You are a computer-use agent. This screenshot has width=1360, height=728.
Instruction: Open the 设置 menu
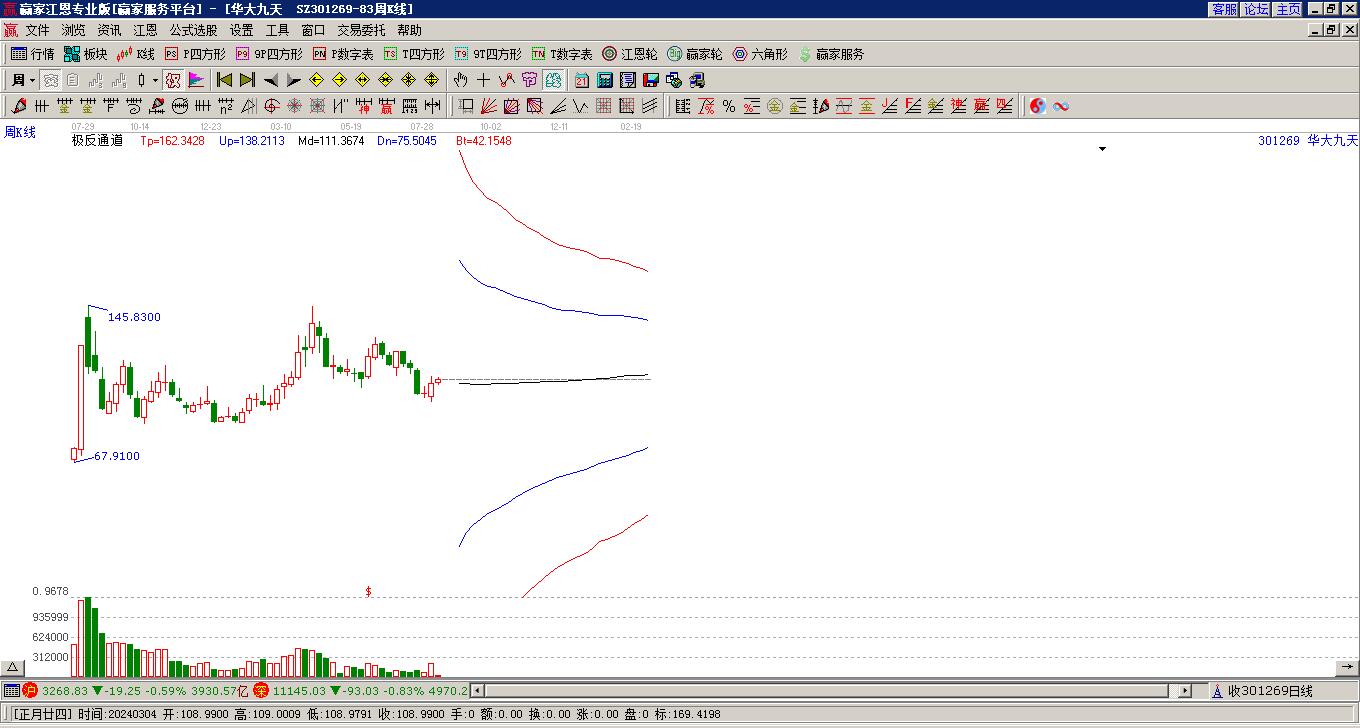click(241, 31)
